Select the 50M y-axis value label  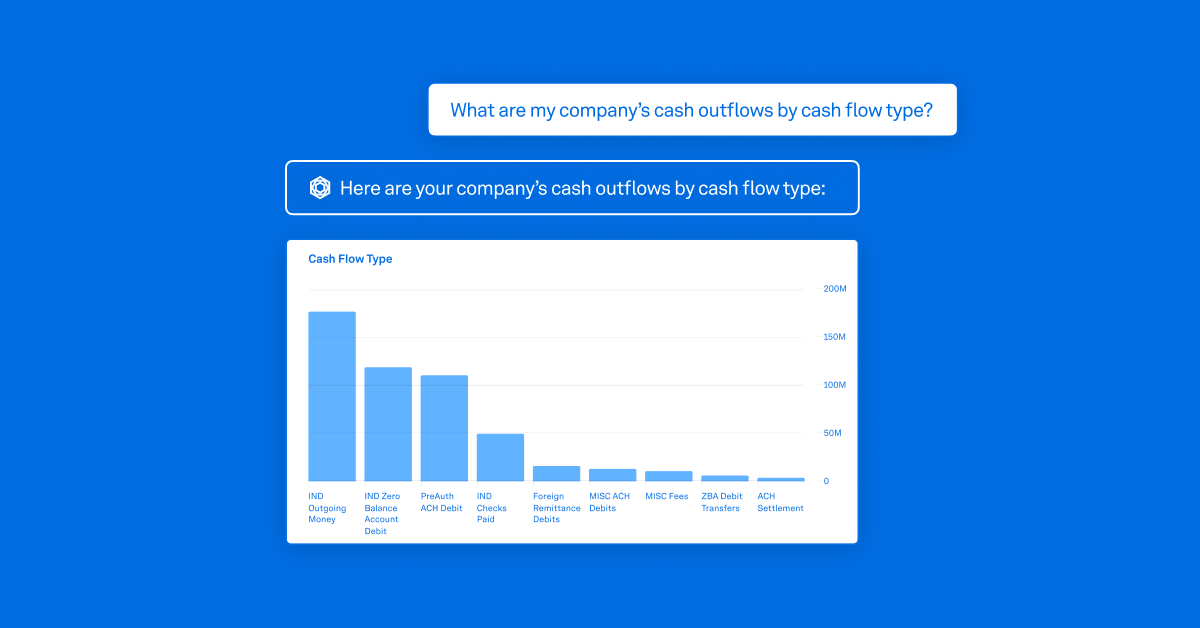832,433
